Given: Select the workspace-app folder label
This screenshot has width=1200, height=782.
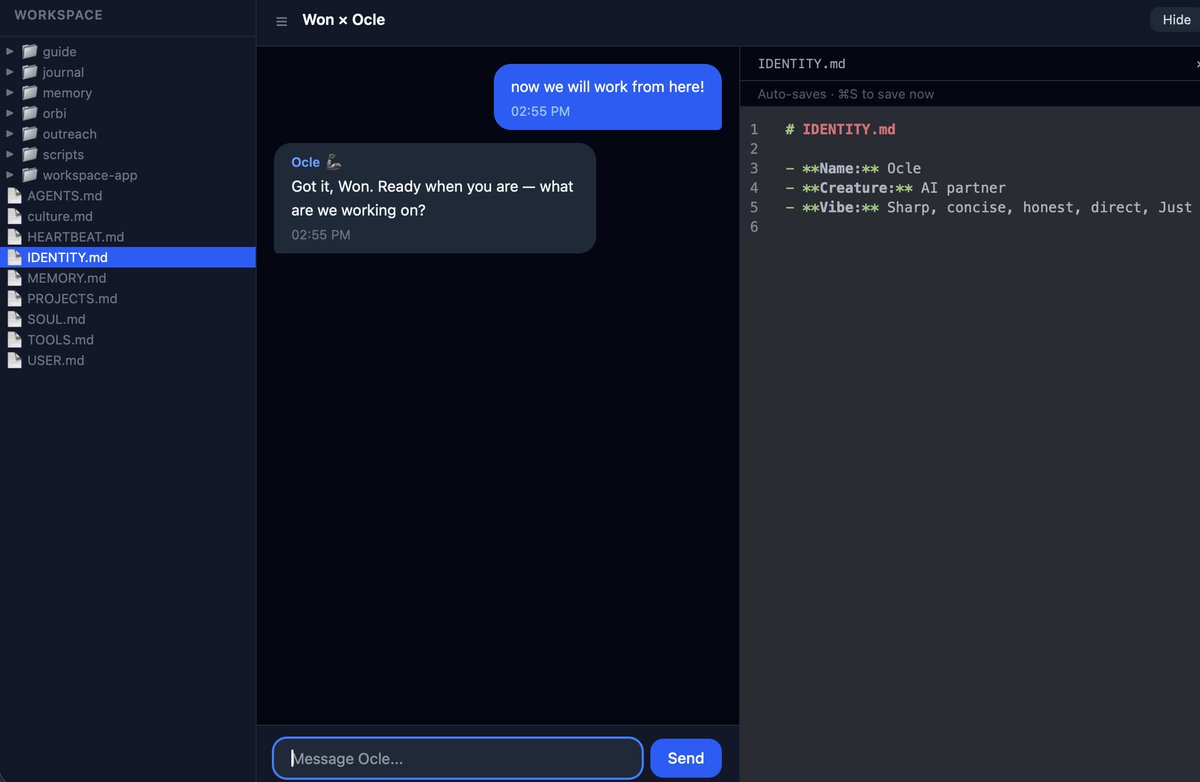Looking at the screenshot, I should 90,175.
